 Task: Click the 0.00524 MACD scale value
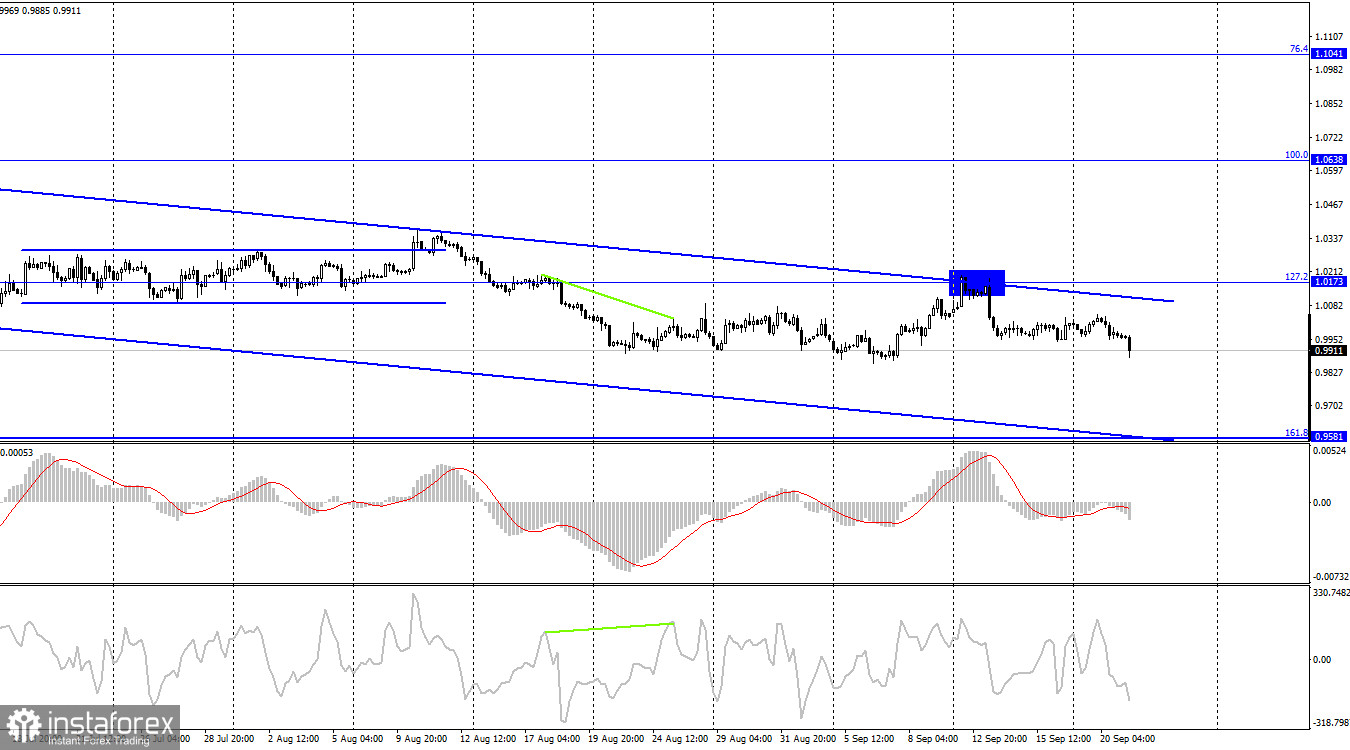pyautogui.click(x=1329, y=451)
